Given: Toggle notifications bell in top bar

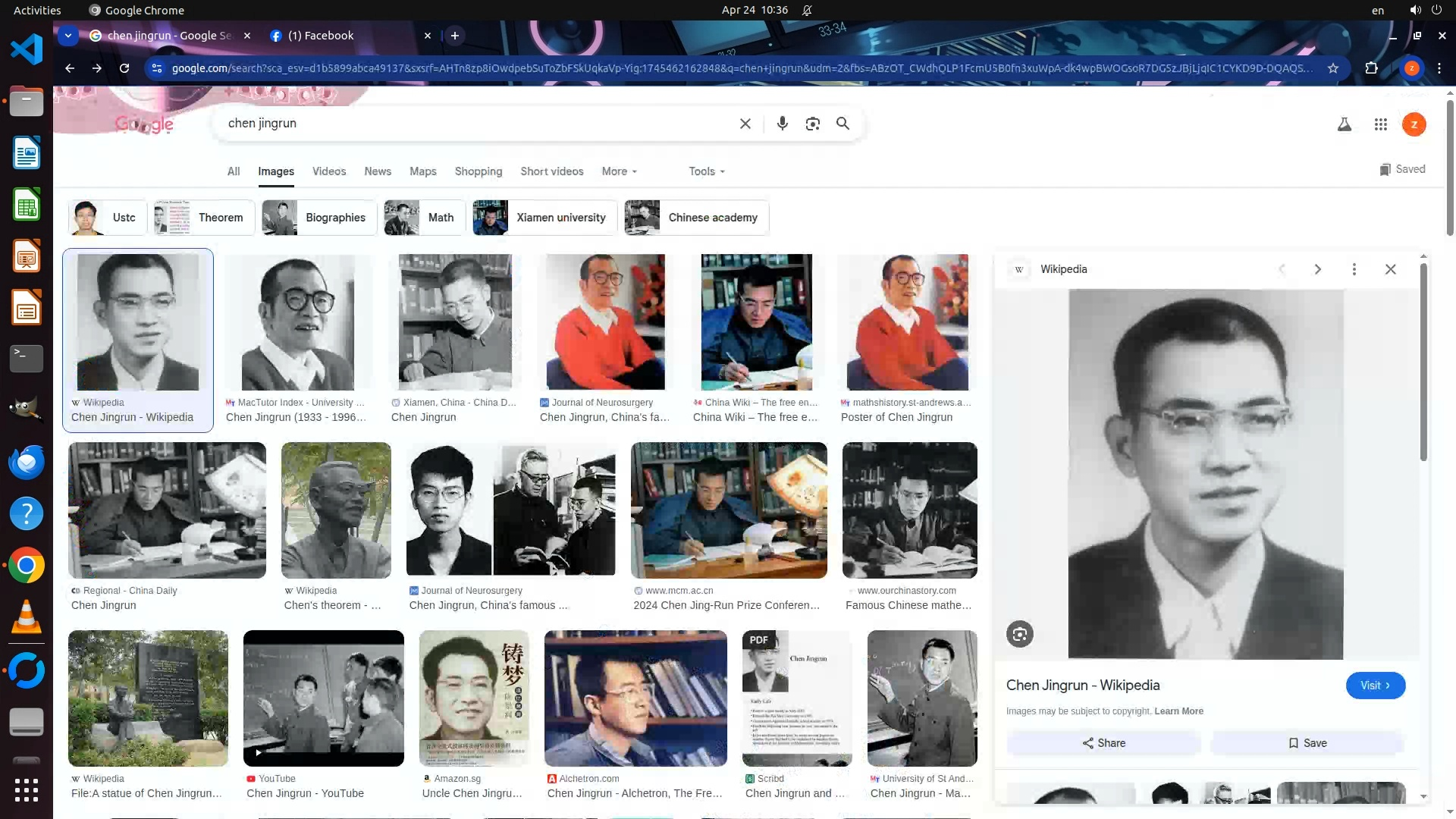Looking at the screenshot, I should 807,11.
